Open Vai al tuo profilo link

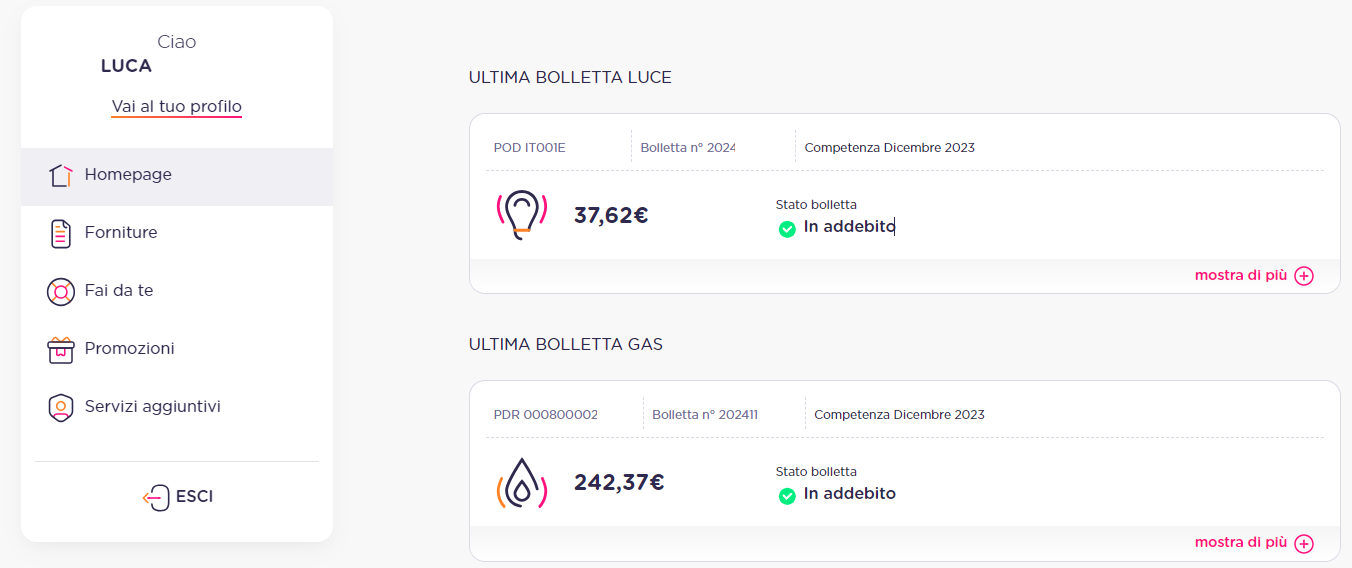click(x=176, y=107)
